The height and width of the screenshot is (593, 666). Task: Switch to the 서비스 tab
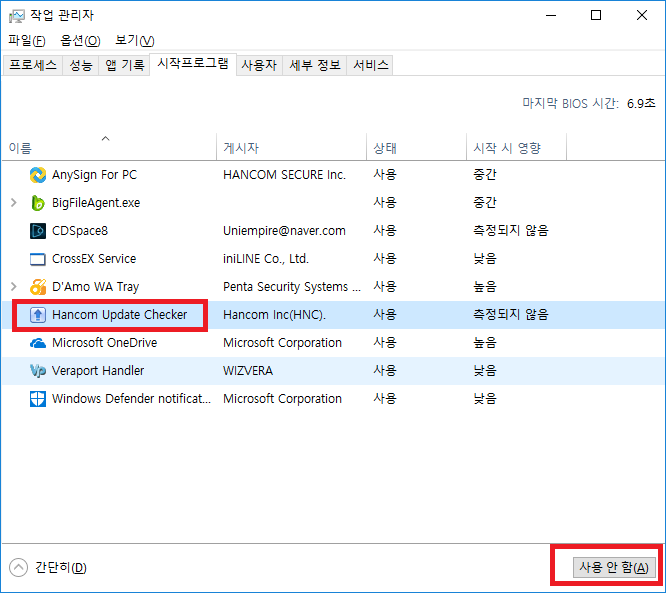coord(370,65)
